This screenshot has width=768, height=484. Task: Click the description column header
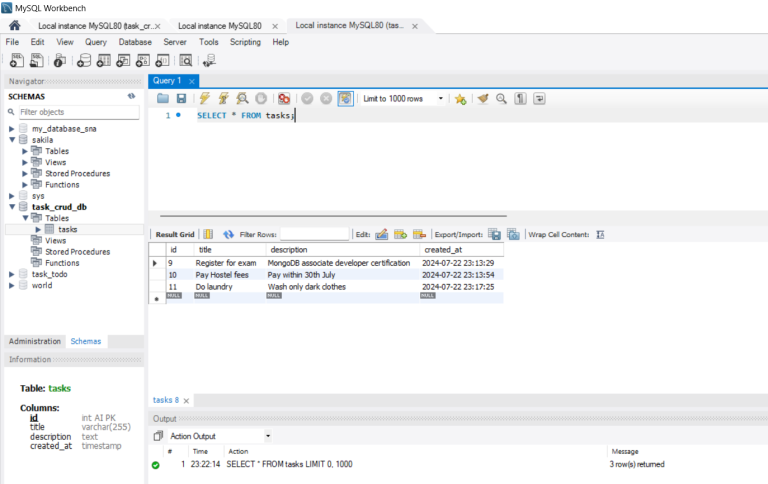288,250
